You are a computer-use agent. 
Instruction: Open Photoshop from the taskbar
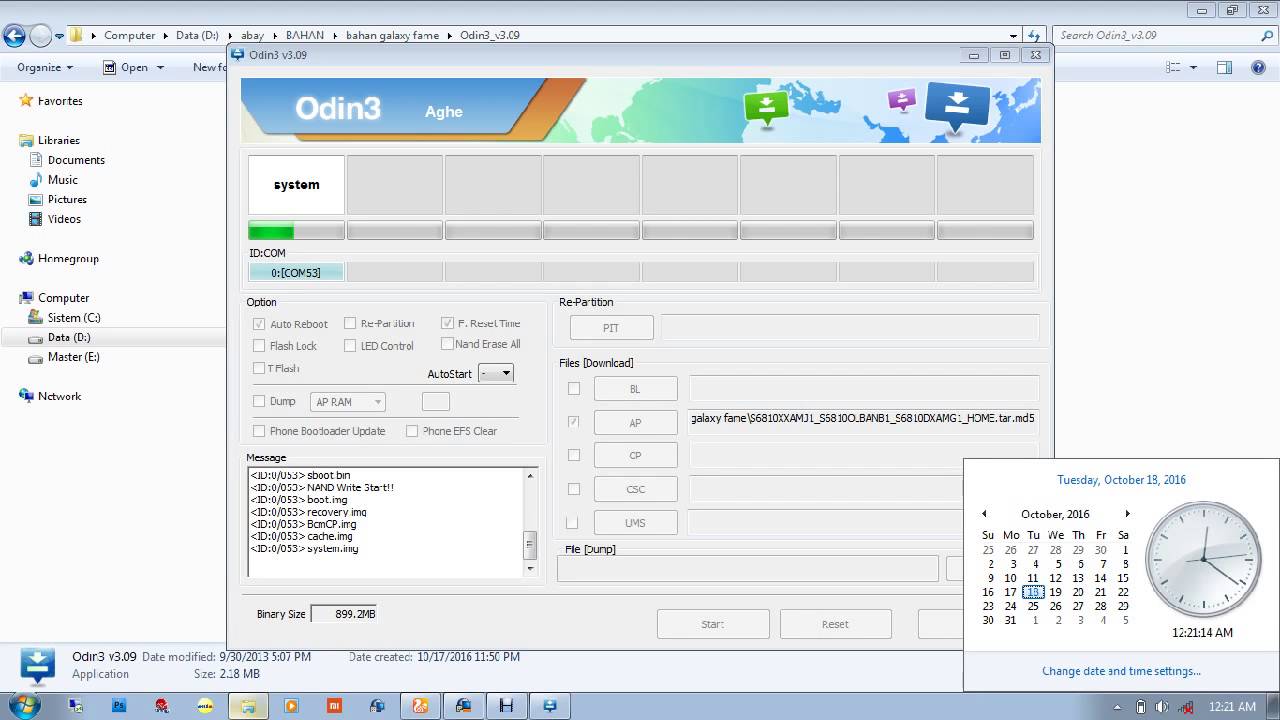click(119, 706)
